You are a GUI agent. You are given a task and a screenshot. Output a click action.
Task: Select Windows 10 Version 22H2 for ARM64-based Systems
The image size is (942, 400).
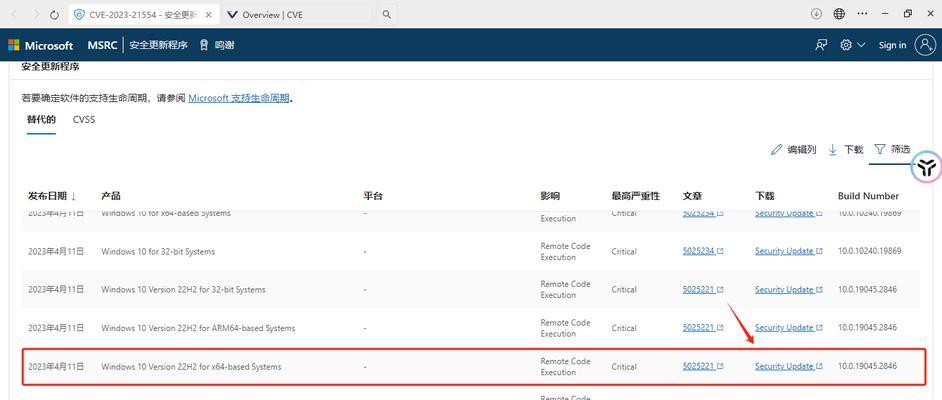click(x=198, y=328)
